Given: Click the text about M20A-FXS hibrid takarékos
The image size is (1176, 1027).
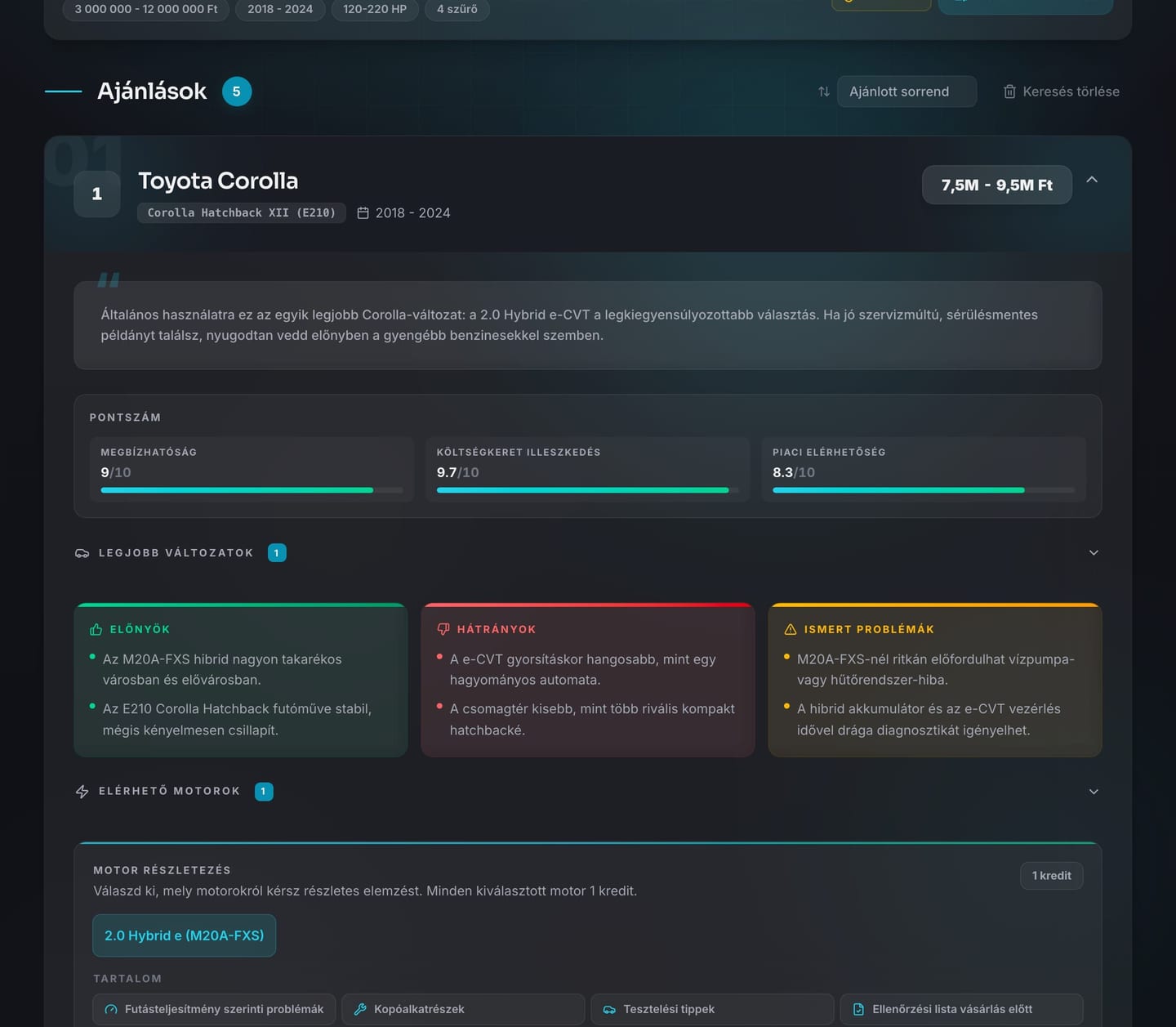Looking at the screenshot, I should click(222, 669).
